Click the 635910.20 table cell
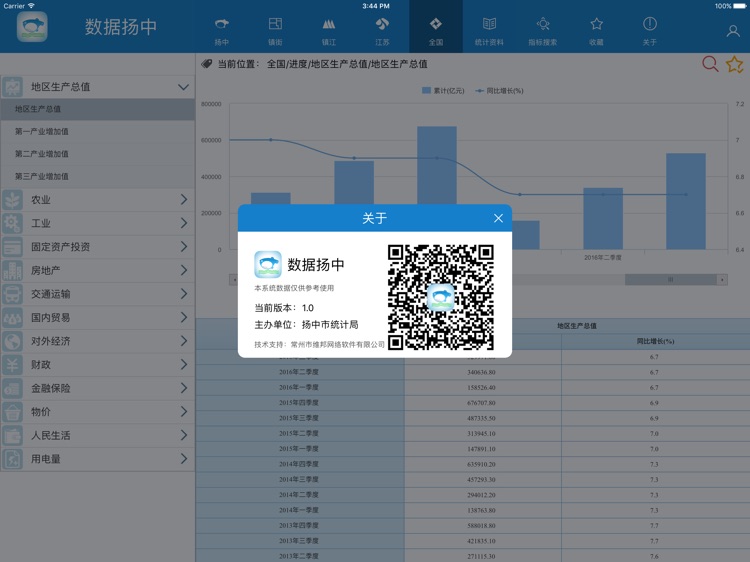 [481, 464]
